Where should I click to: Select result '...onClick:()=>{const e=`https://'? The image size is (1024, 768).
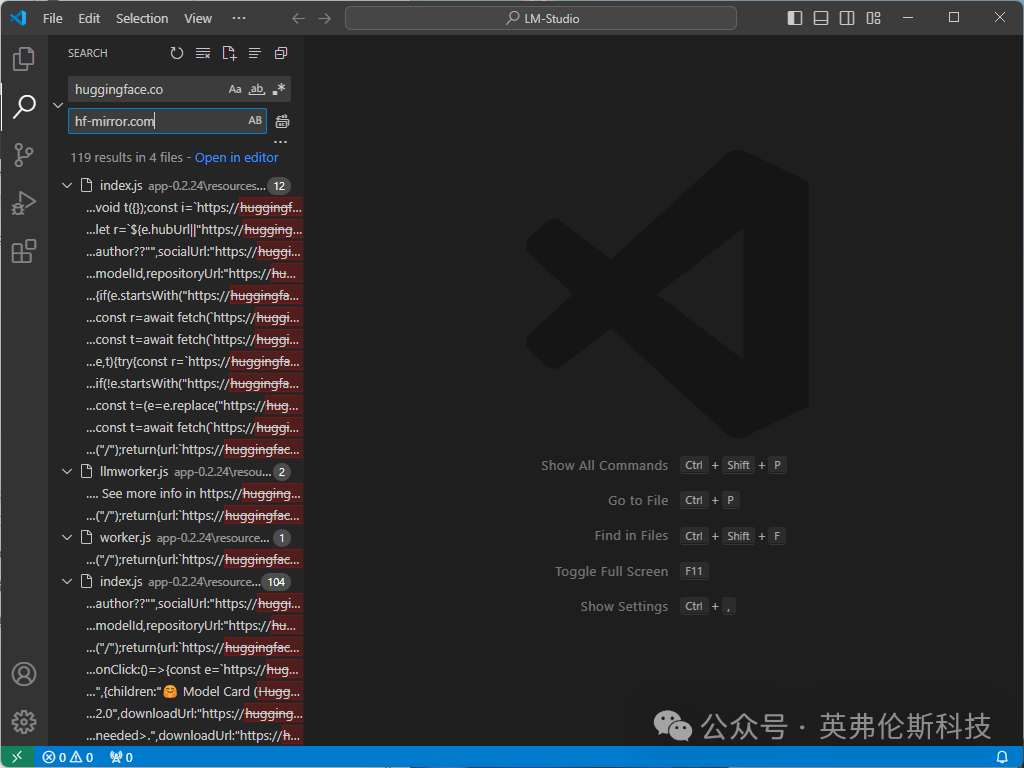pos(194,669)
